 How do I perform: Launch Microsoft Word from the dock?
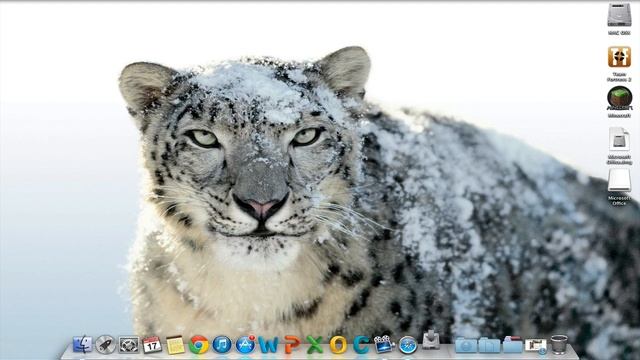(268, 345)
